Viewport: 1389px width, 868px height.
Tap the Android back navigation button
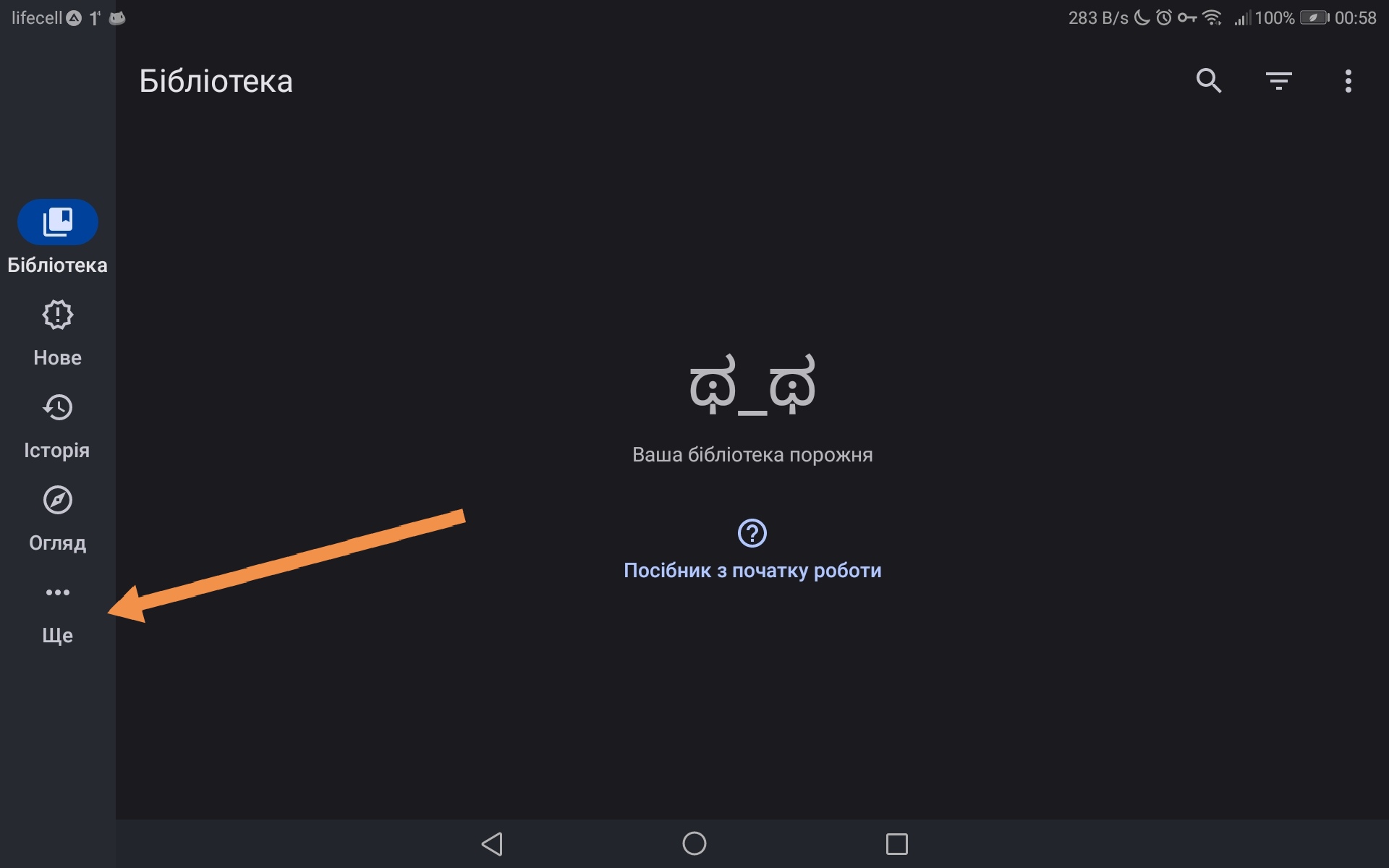click(492, 843)
